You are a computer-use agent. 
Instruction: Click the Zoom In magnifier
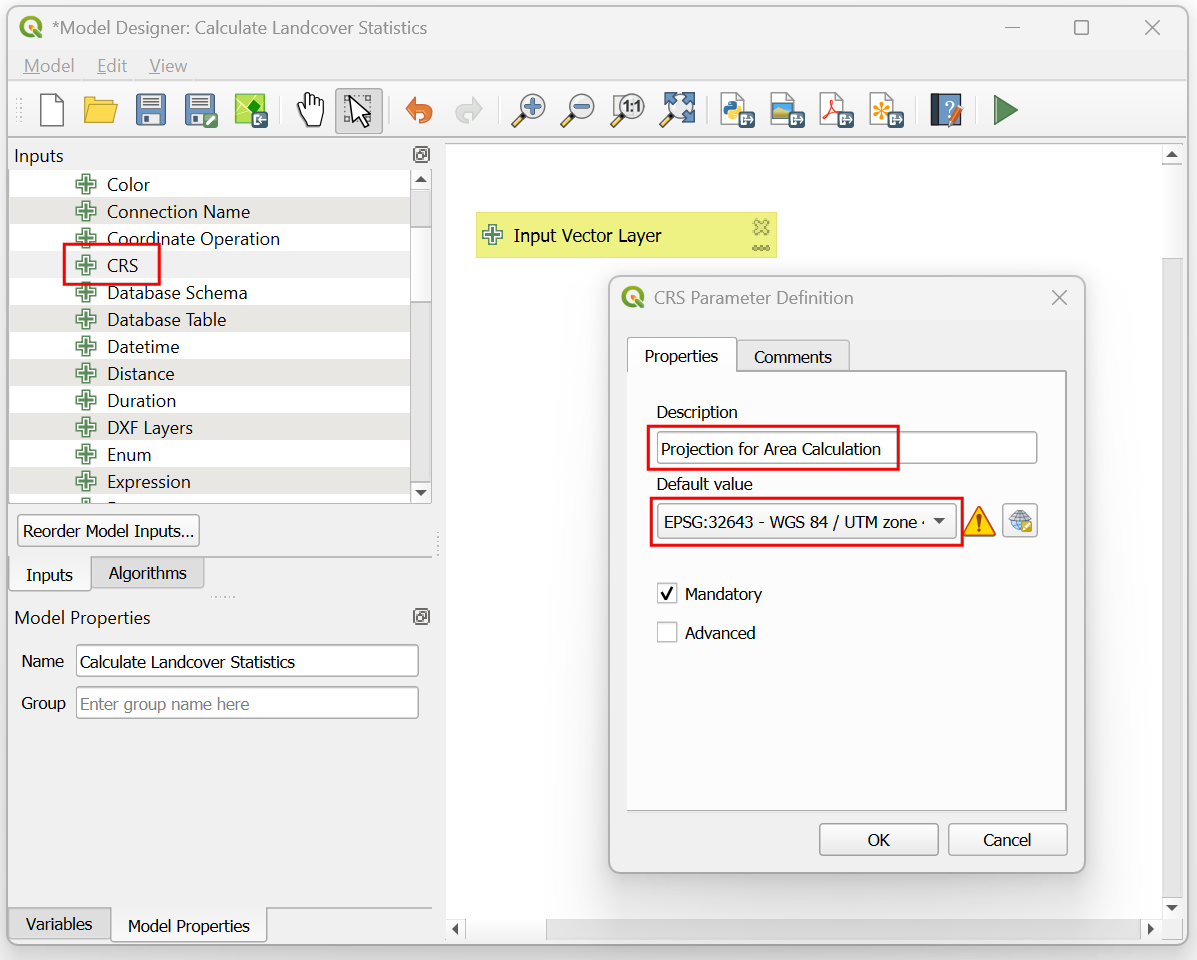pos(527,110)
